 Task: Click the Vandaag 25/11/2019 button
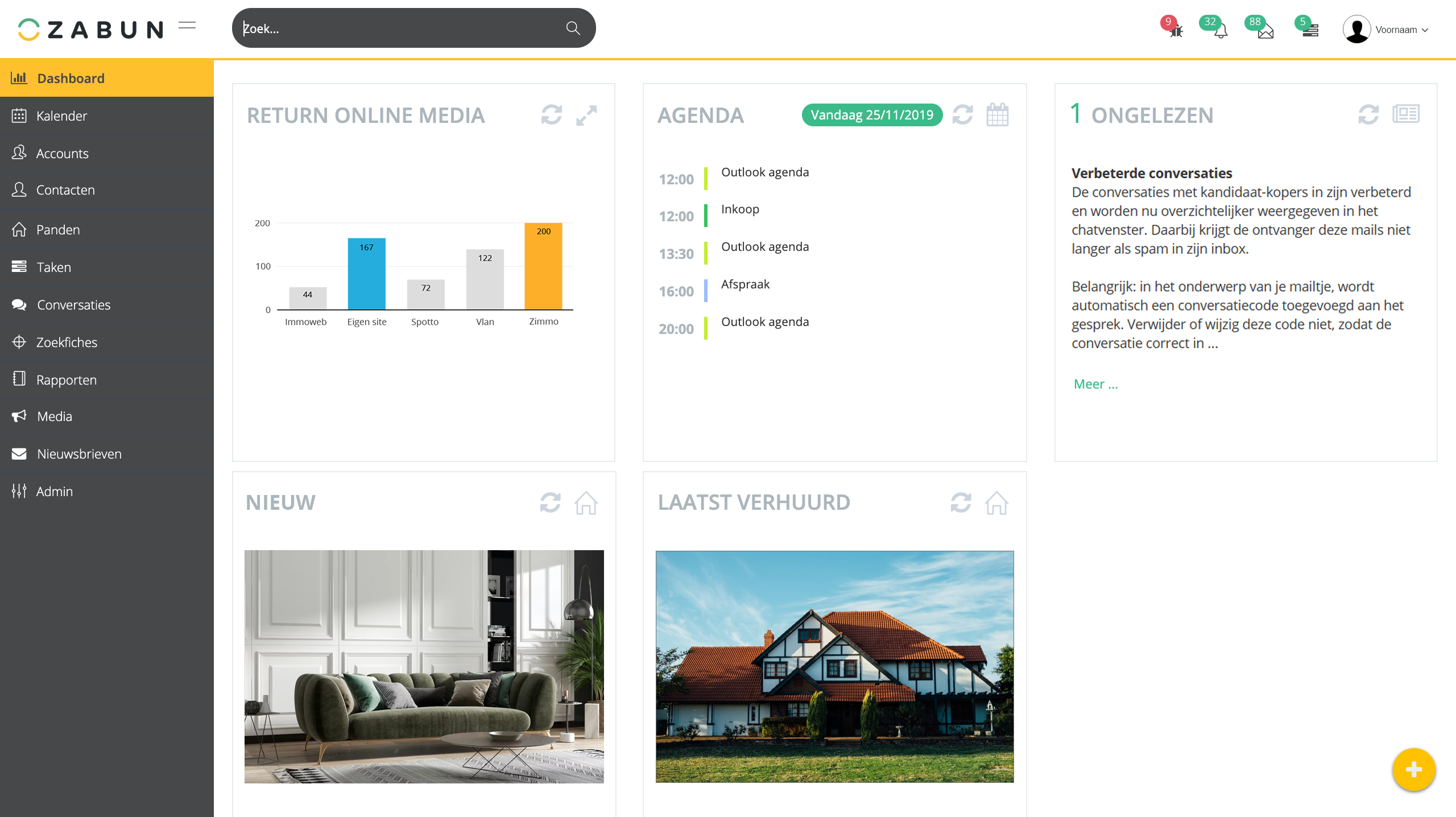point(871,115)
